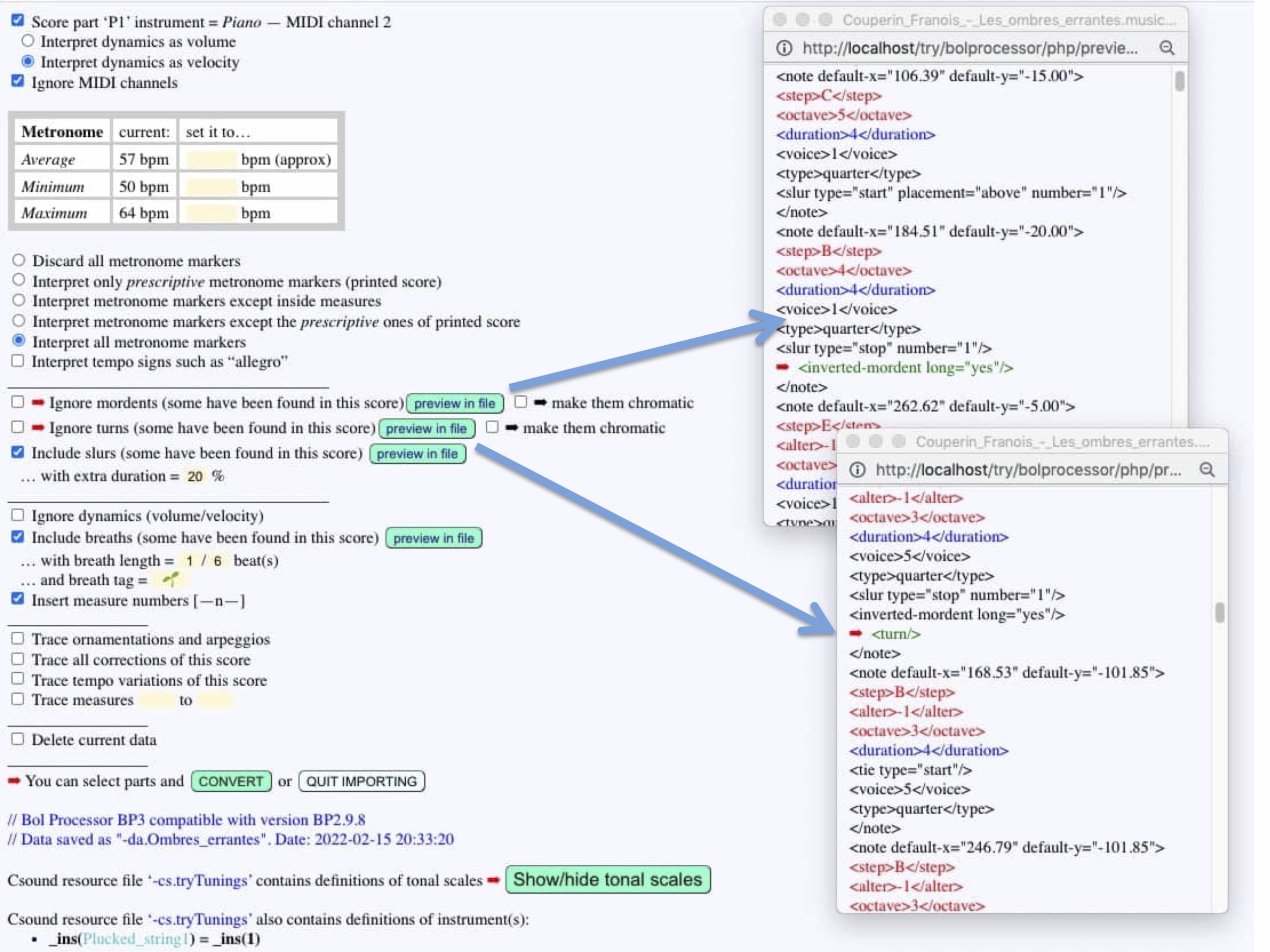The height and width of the screenshot is (952, 1270).
Task: Check the "Delete current data" box
Action: 17,739
